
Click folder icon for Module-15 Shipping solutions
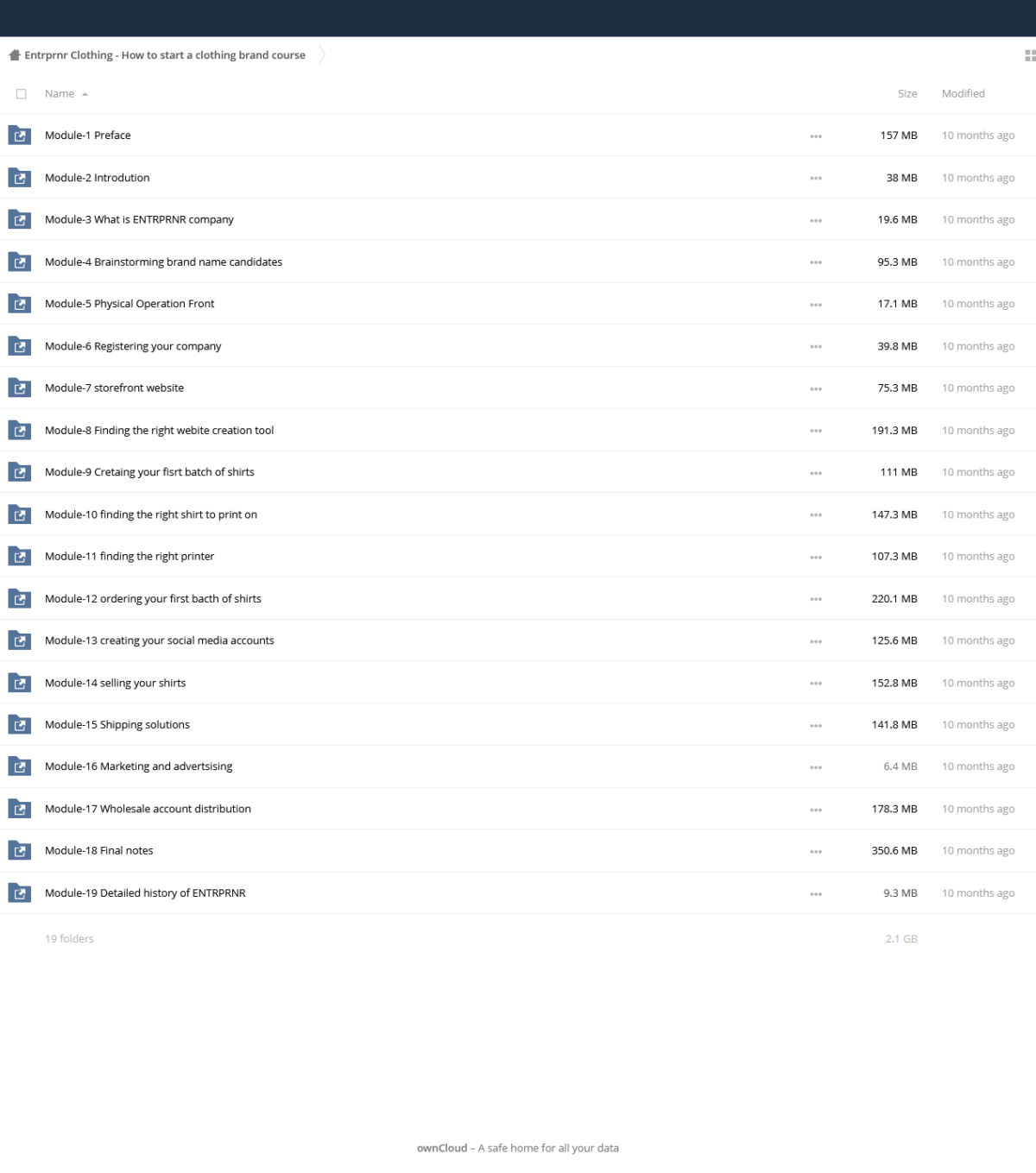coord(19,725)
